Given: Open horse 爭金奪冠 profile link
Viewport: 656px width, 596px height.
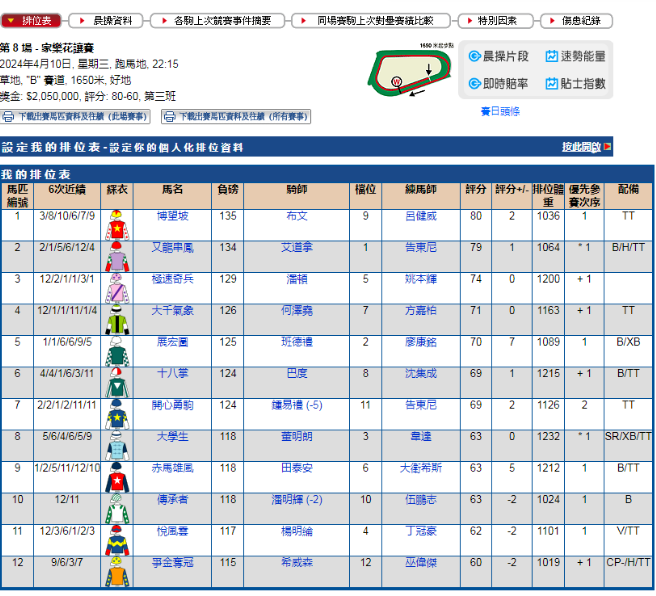Looking at the screenshot, I should tap(172, 563).
